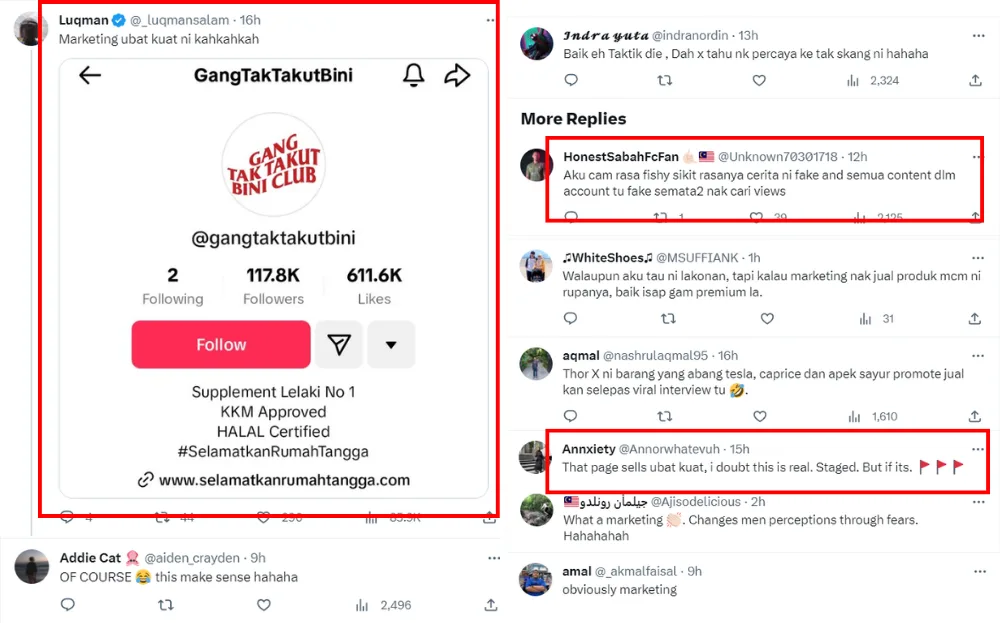Image resolution: width=1000 pixels, height=623 pixels.
Task: Expand the dropdown arrow next to Follow
Action: (391, 345)
